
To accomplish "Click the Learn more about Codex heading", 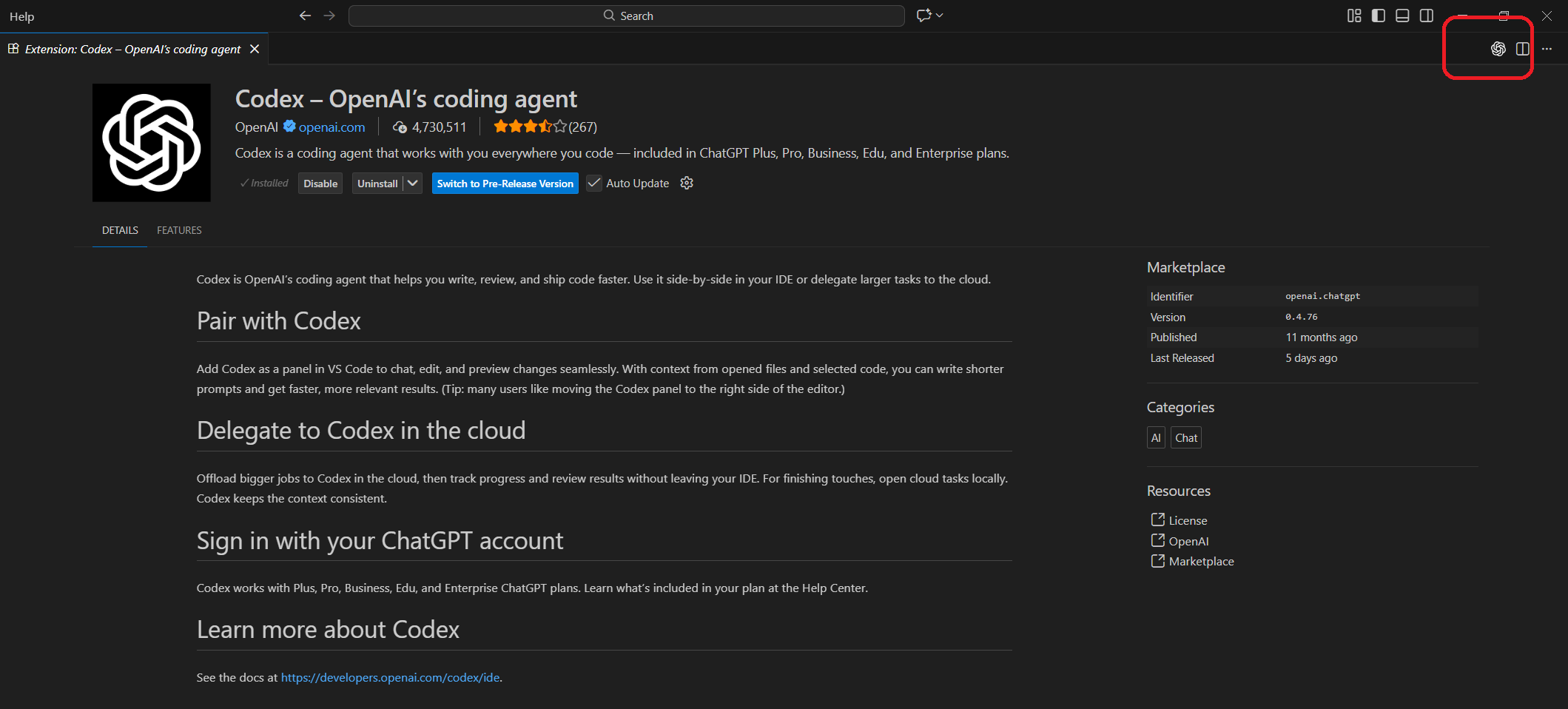I will pyautogui.click(x=328, y=629).
